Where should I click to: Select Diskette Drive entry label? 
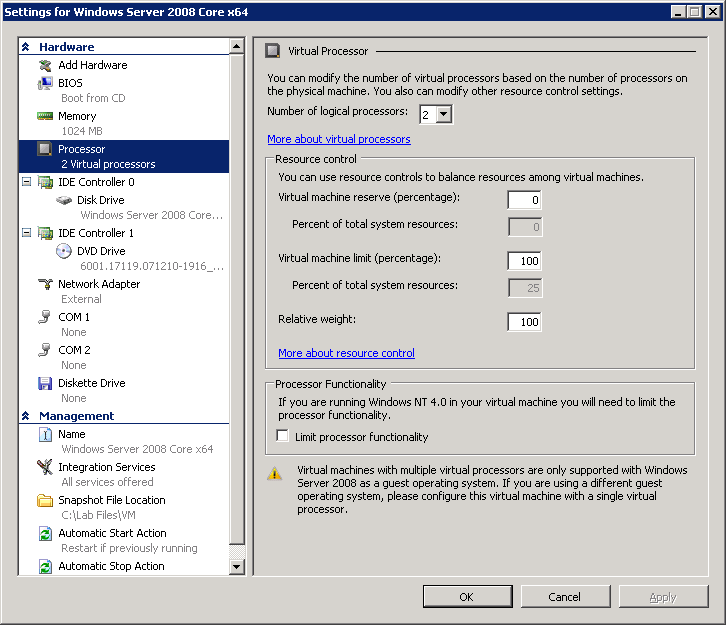[x=92, y=383]
